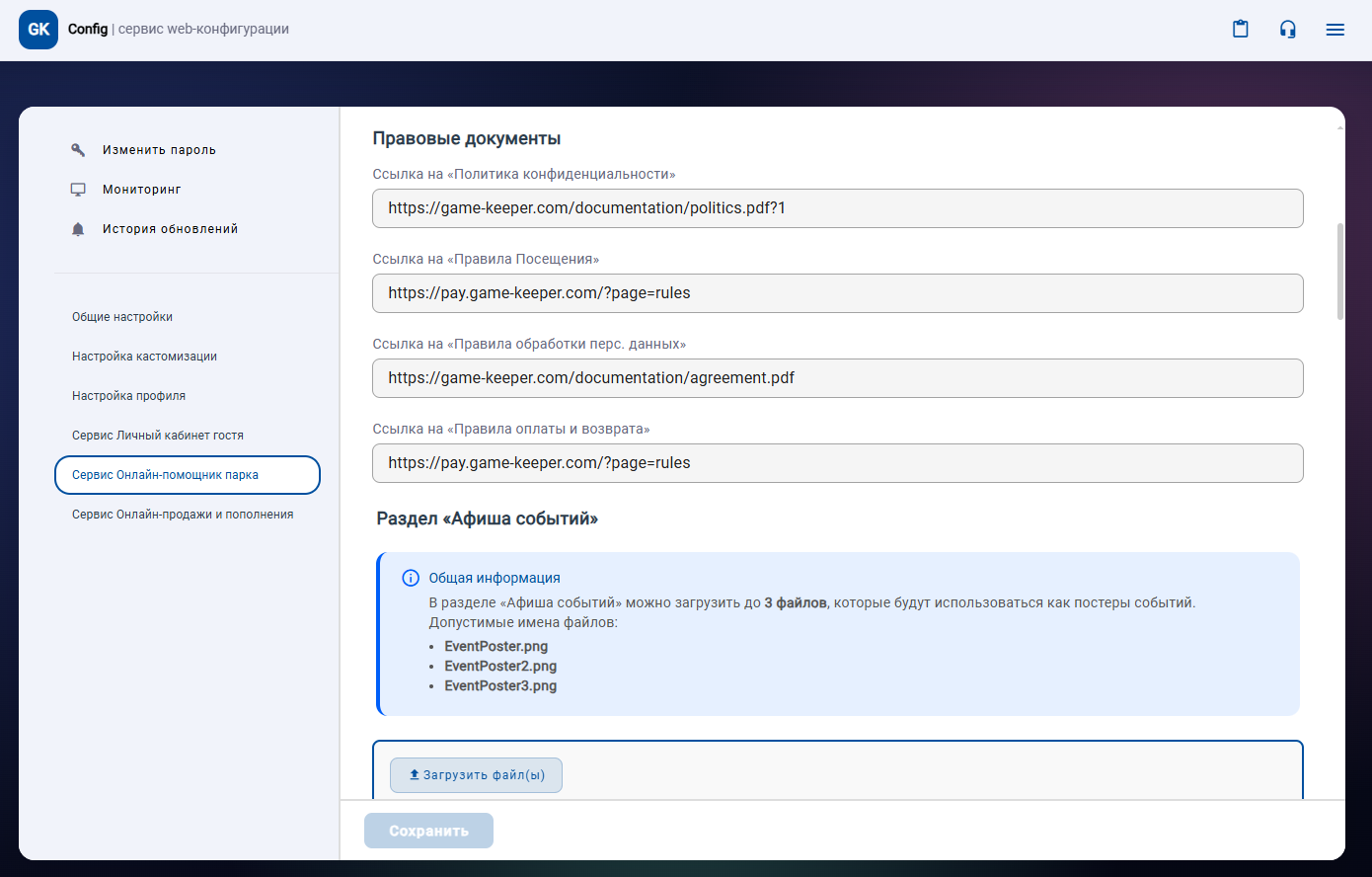Click the Сохранить button

[428, 831]
